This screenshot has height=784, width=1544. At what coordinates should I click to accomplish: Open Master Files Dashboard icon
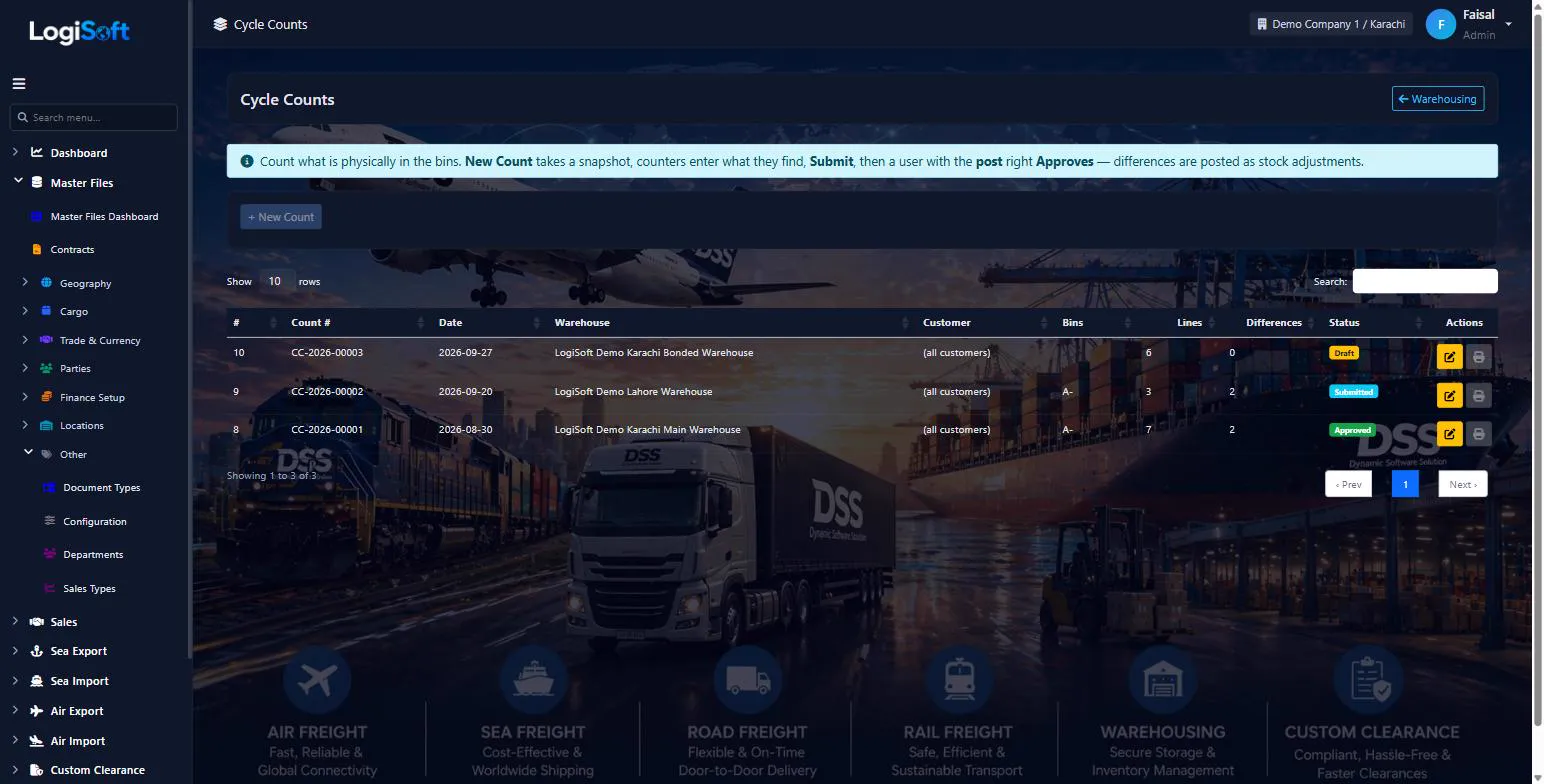(37, 216)
